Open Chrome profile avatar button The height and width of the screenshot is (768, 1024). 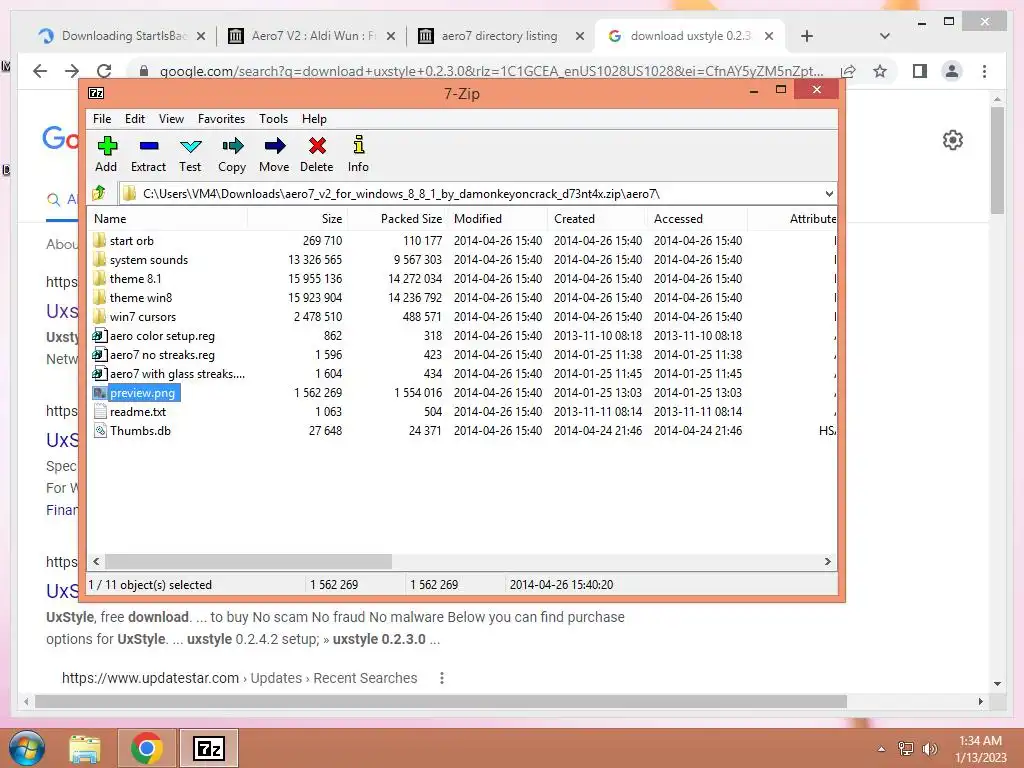pos(952,71)
